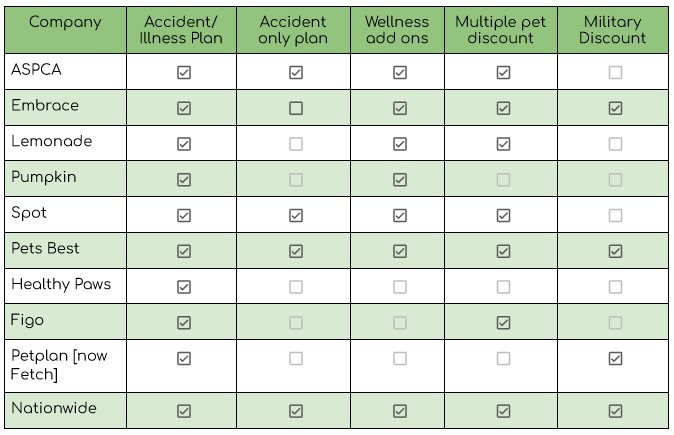674x435 pixels.
Task: Check Figo Wellness add ons checkbox
Action: [400, 322]
